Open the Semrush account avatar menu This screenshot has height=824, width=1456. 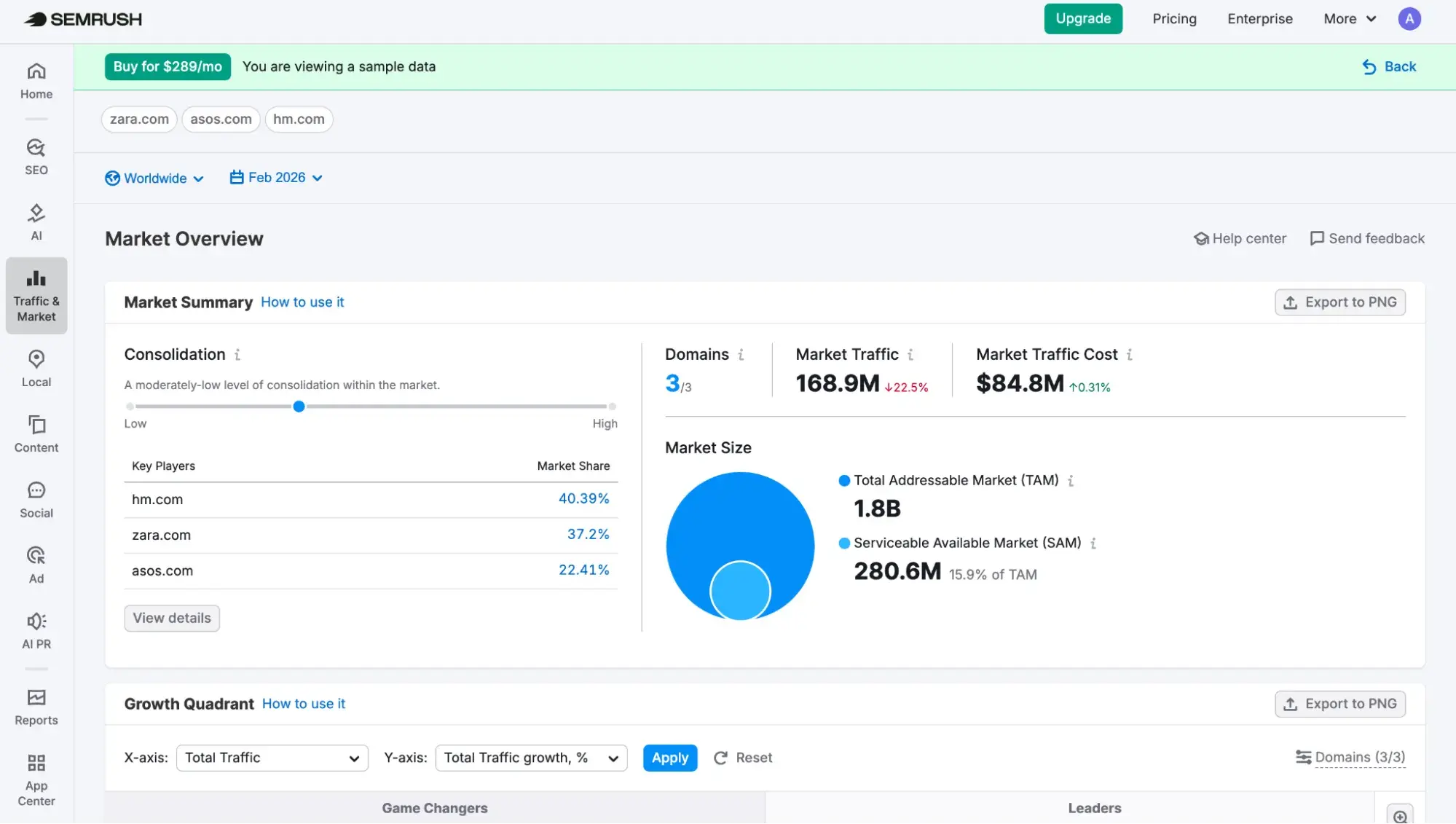click(x=1409, y=18)
